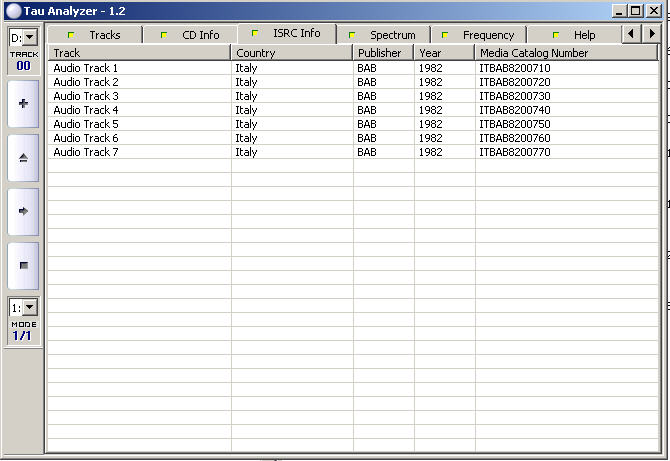This screenshot has width=670, height=461.
Task: Switch to the Spectrum tab
Action: coord(383,35)
